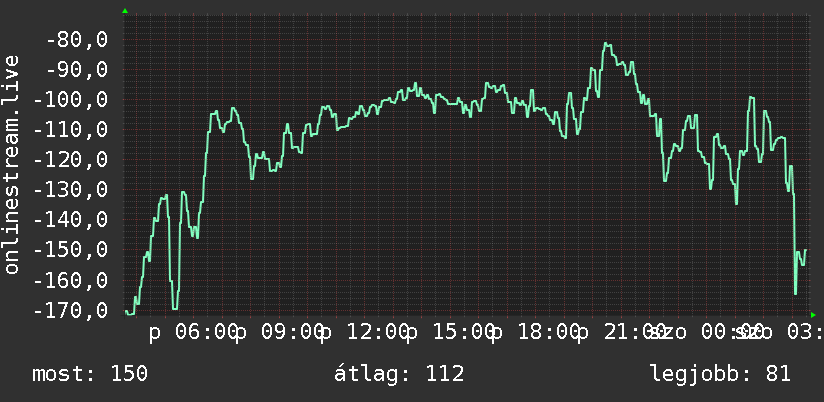Click the legjobb: 81 best value
The width and height of the screenshot is (824, 402).
click(x=720, y=374)
